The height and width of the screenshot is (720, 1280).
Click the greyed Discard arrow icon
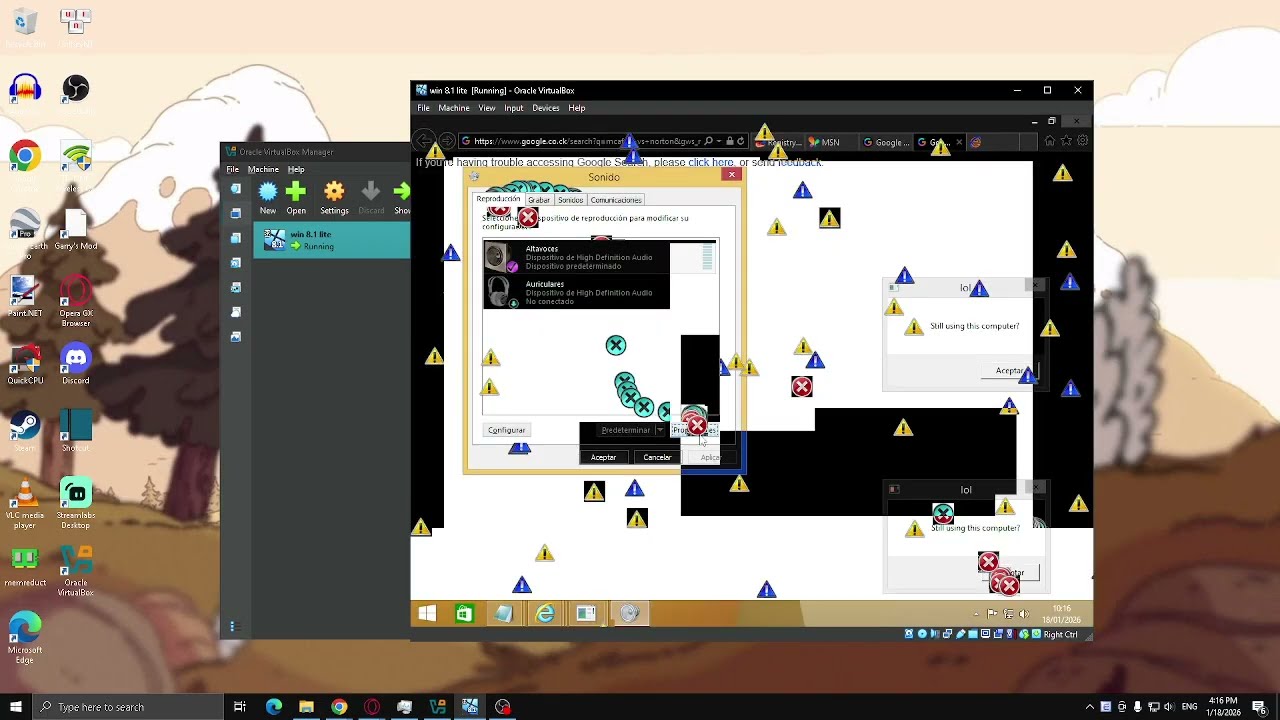371,198
